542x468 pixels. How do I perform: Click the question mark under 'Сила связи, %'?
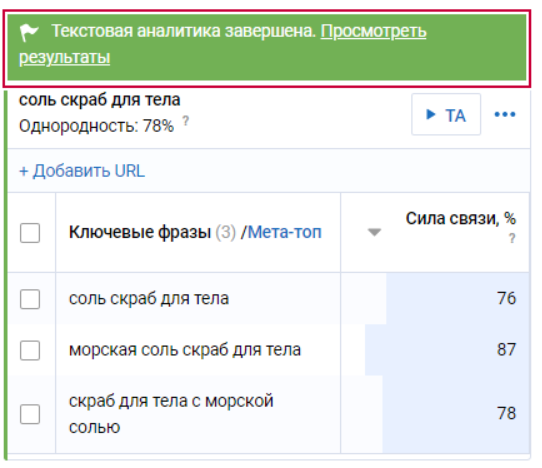point(512,238)
